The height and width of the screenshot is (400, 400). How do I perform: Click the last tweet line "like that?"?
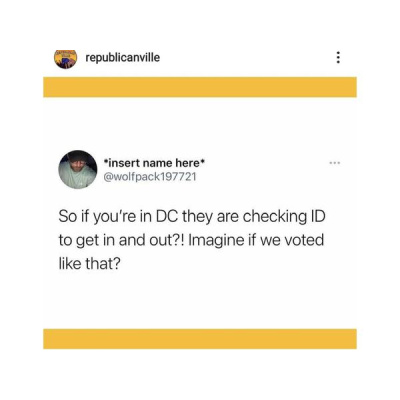(x=89, y=264)
